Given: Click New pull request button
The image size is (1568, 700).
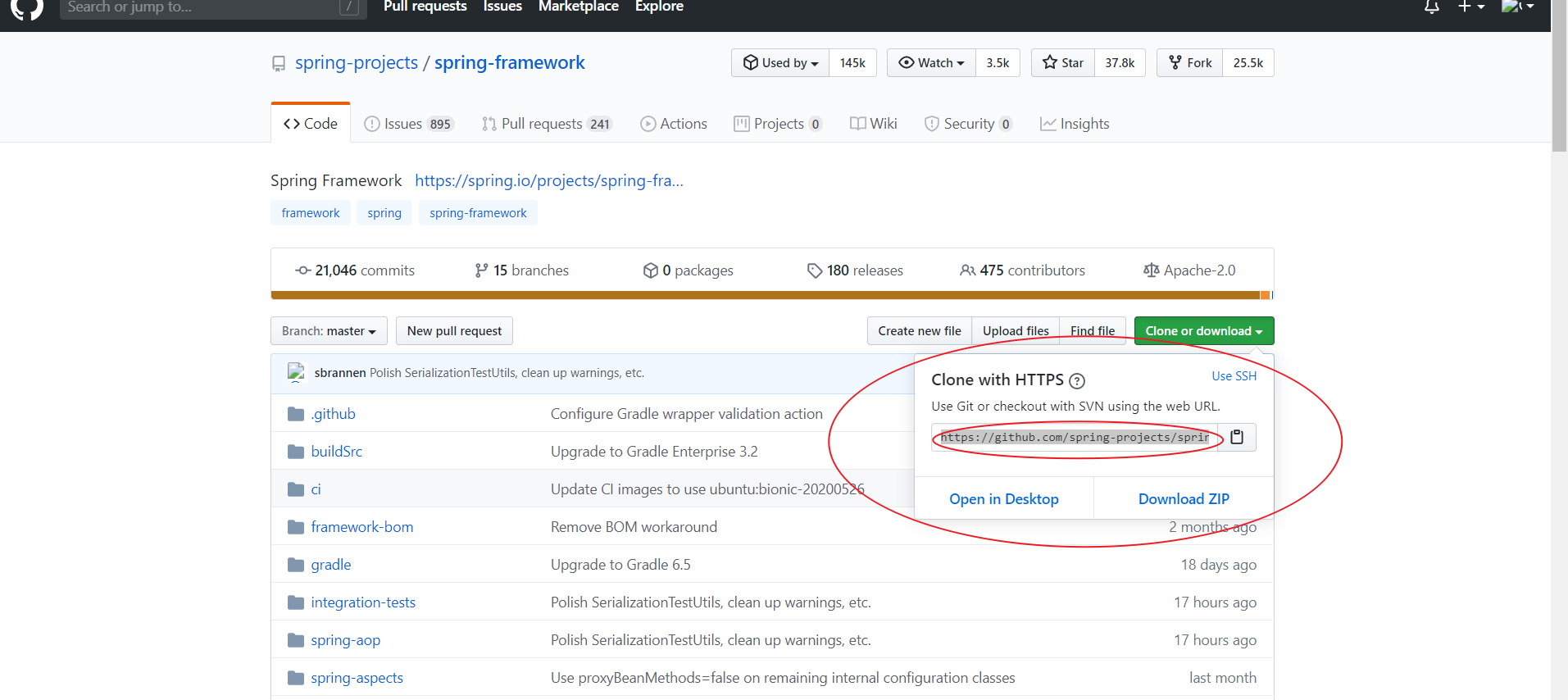Looking at the screenshot, I should [455, 331].
